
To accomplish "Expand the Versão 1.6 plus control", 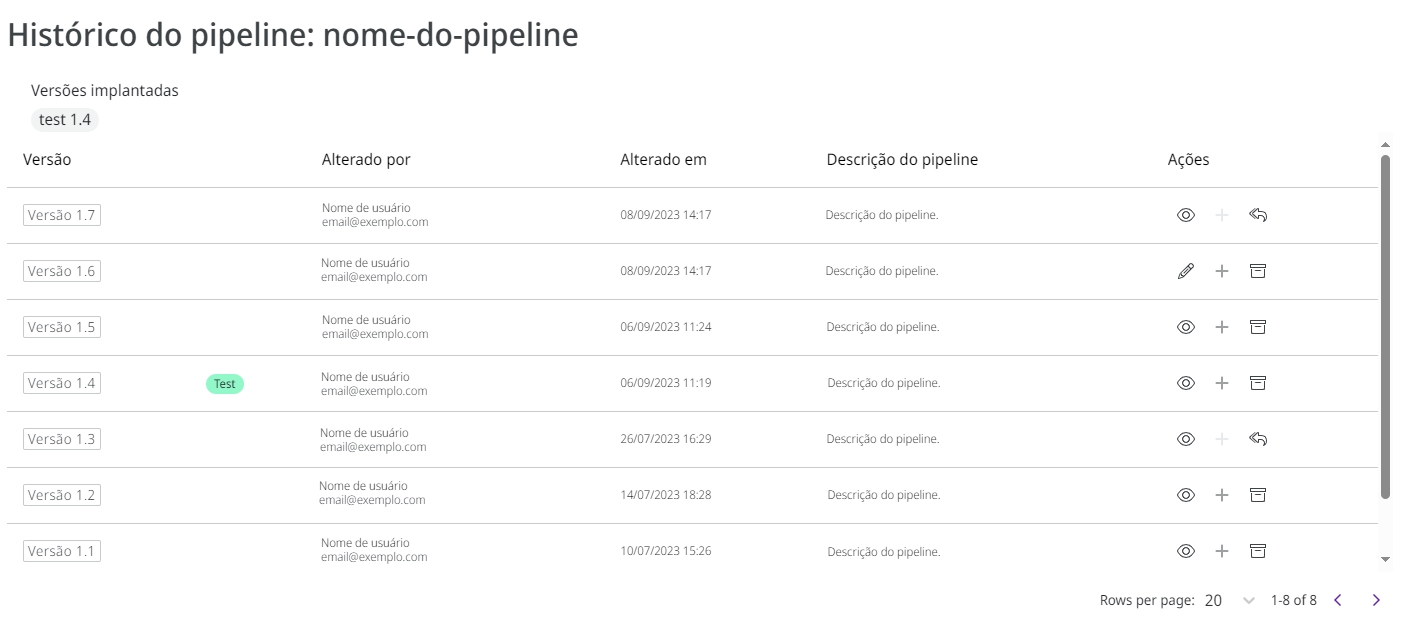I will point(1221,270).
